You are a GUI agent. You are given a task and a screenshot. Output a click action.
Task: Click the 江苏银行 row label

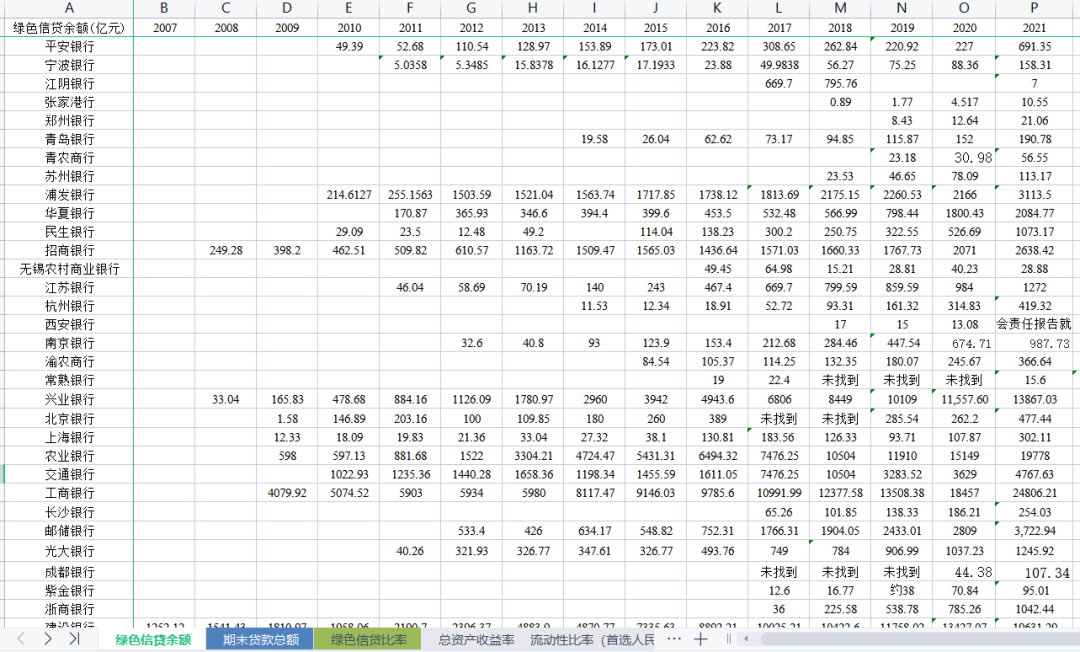69,288
